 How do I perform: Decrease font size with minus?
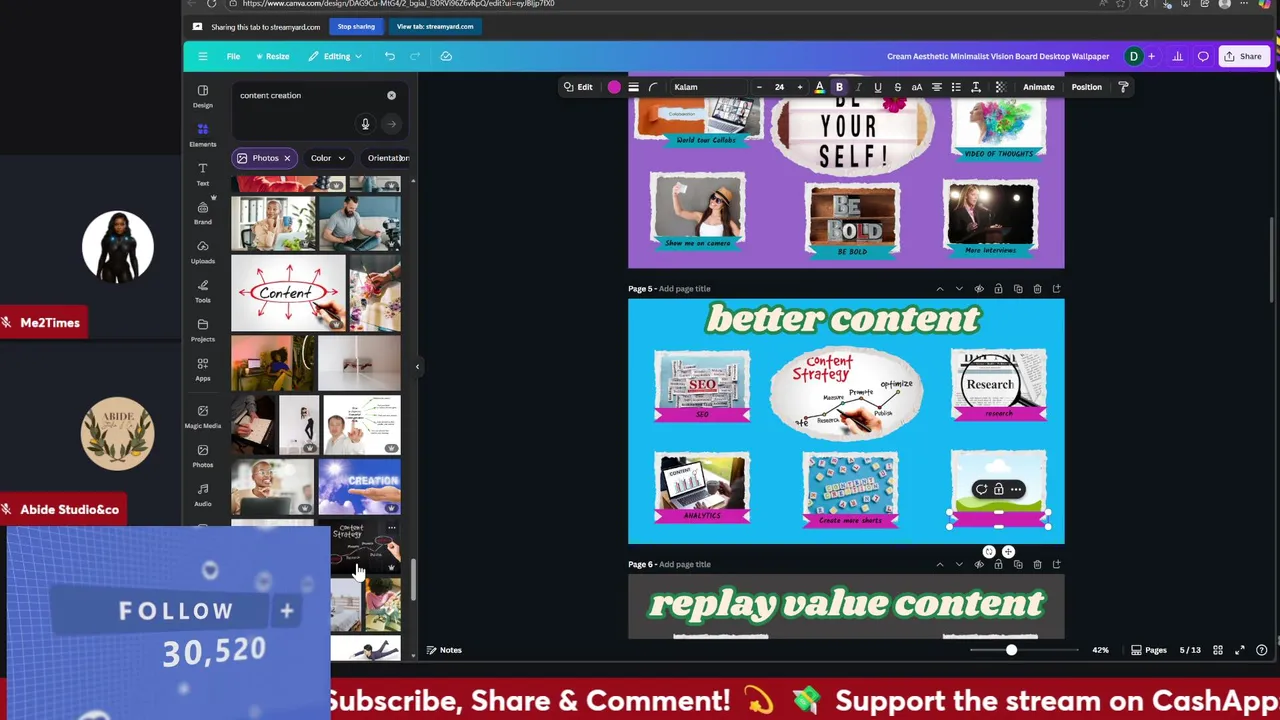tap(759, 87)
